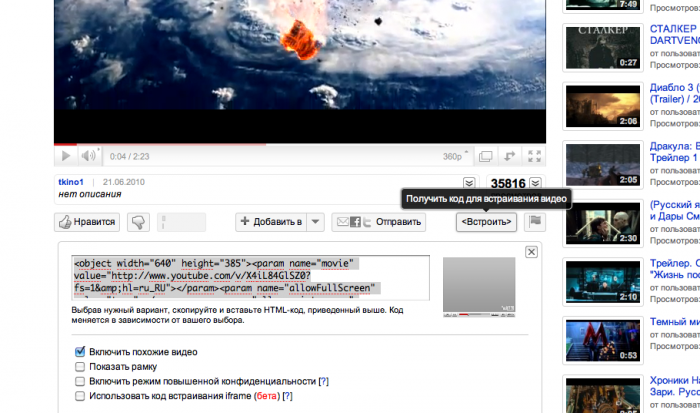
Task: Open the Дракула trailer thumbnail (2:05)
Action: [603, 165]
